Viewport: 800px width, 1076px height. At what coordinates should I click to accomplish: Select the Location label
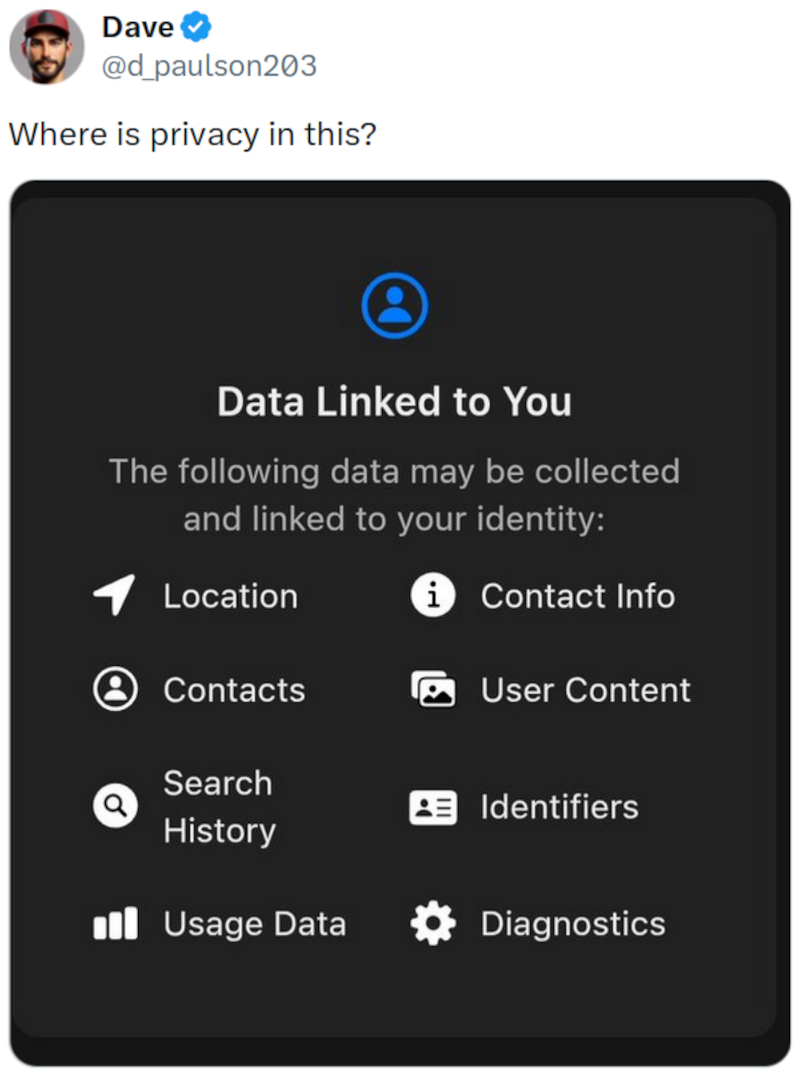(x=230, y=596)
